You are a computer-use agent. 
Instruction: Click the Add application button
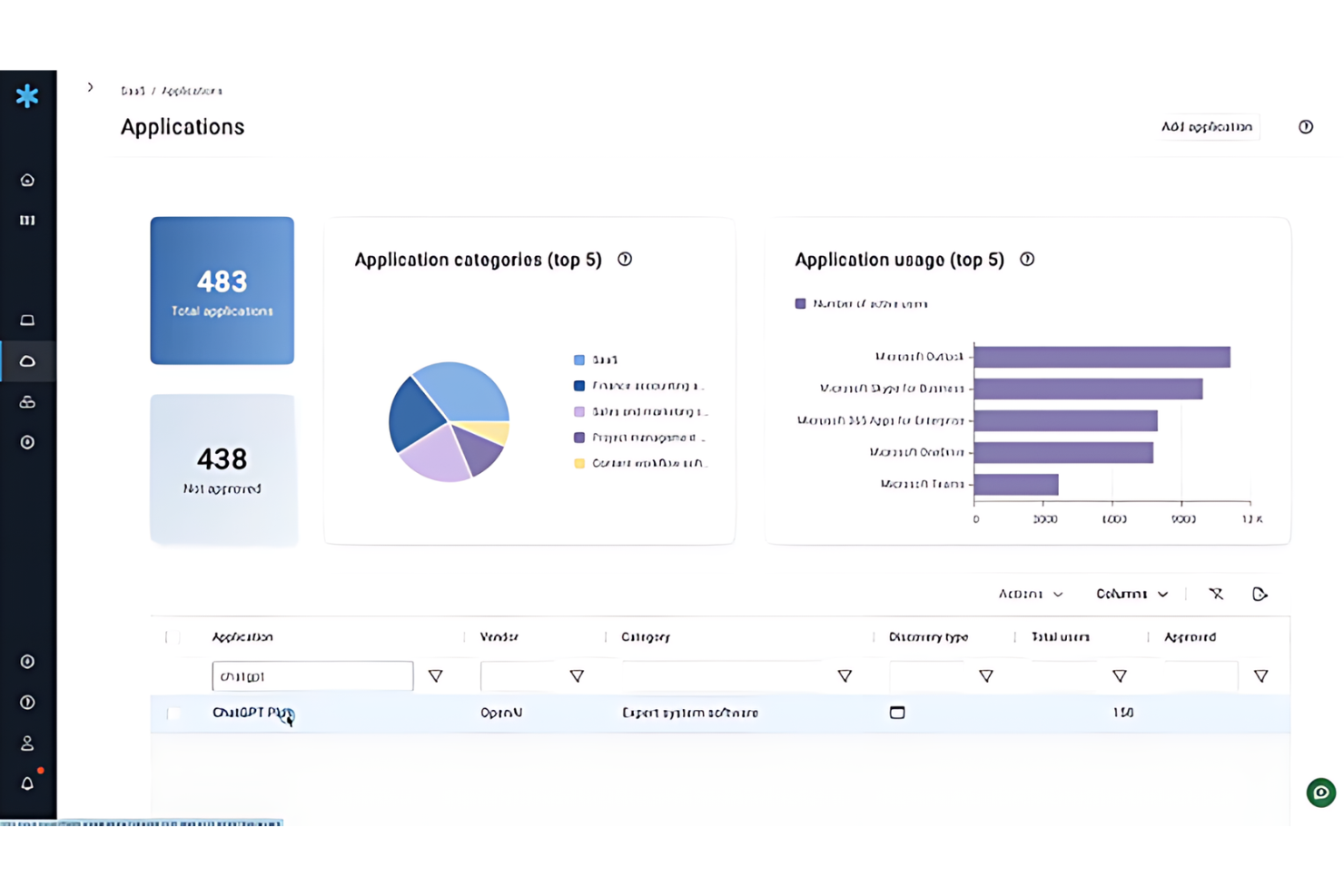1207,127
